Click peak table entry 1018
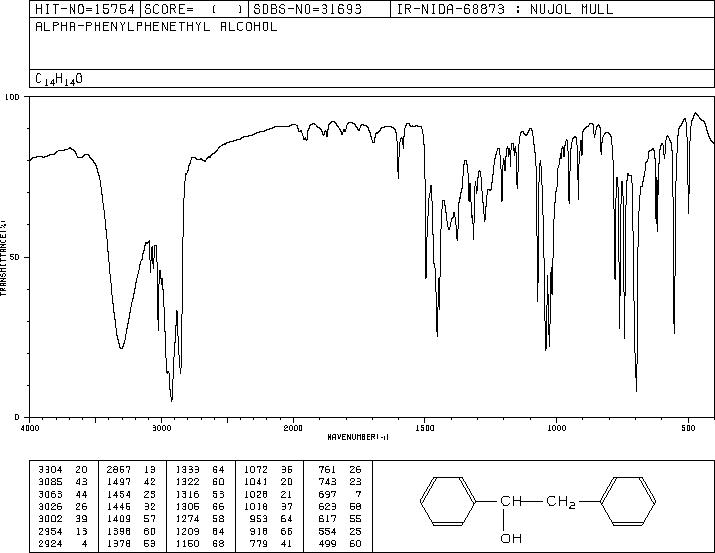The height and width of the screenshot is (553, 715). click(x=256, y=506)
